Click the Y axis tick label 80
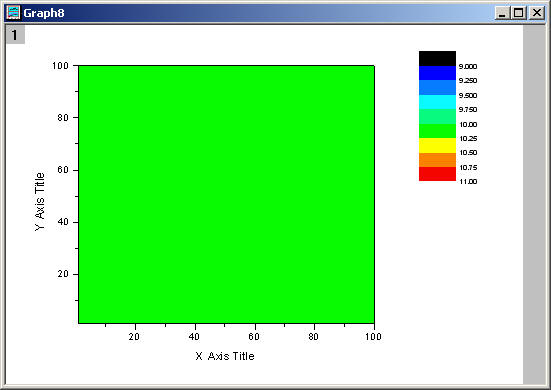 (63, 117)
